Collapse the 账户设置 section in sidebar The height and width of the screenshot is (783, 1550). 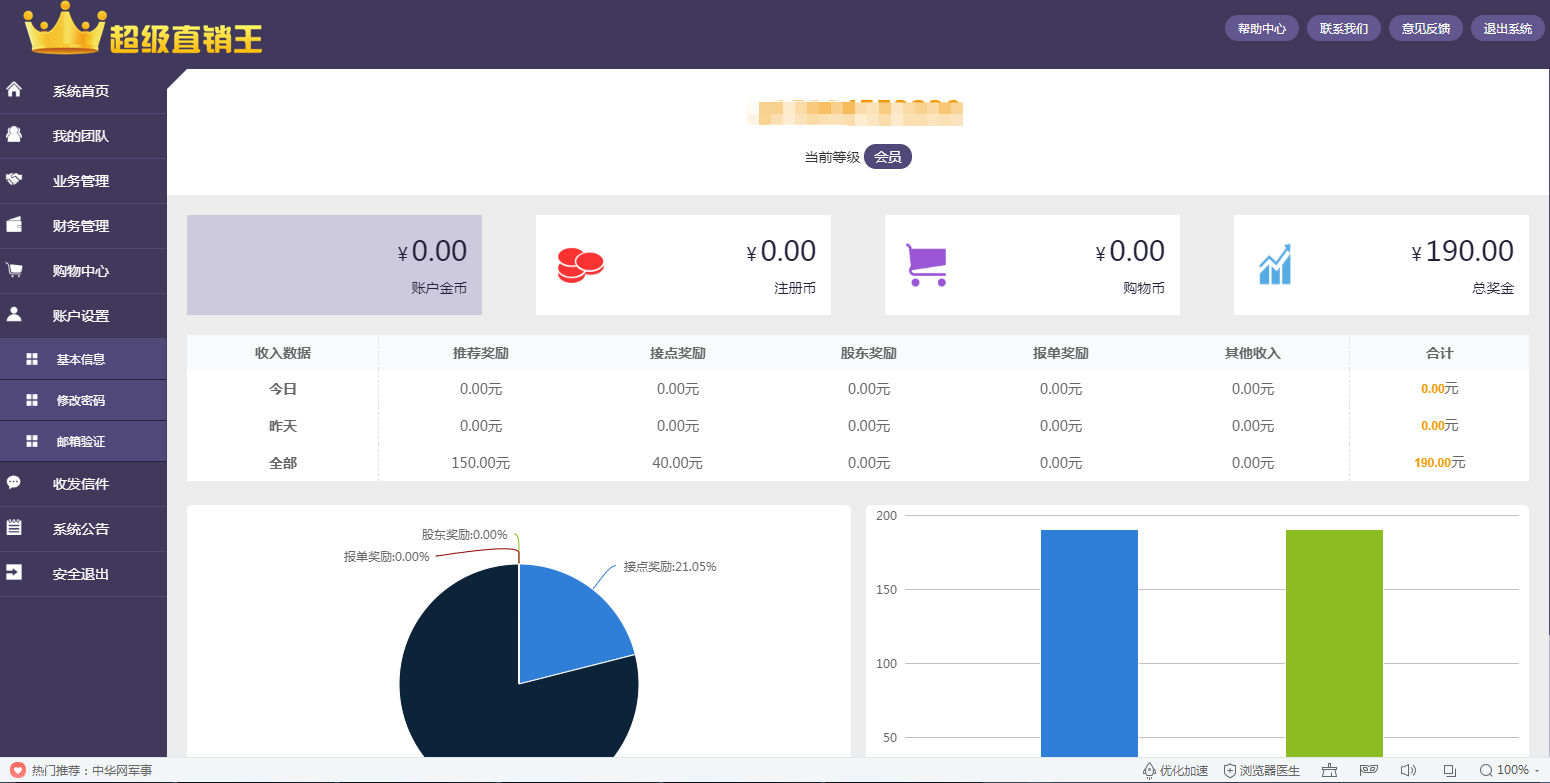[83, 315]
